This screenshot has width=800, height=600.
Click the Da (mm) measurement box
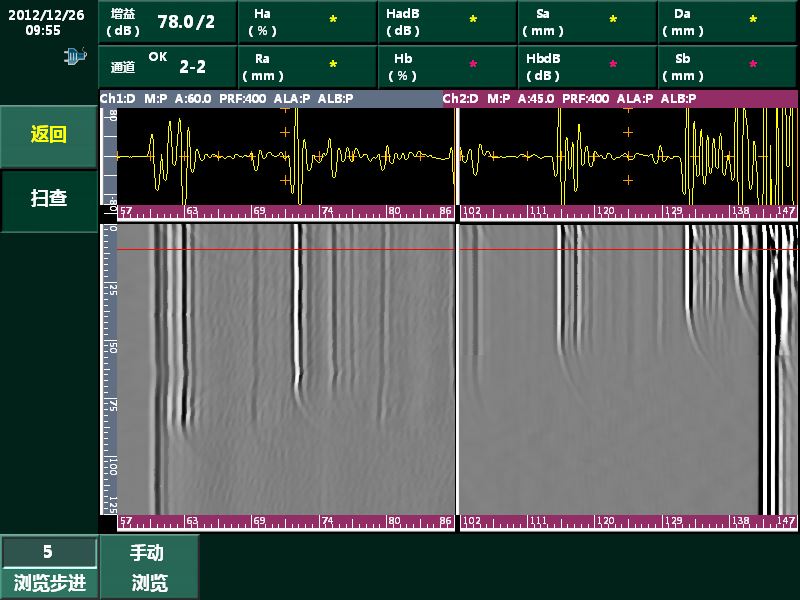[x=728, y=22]
